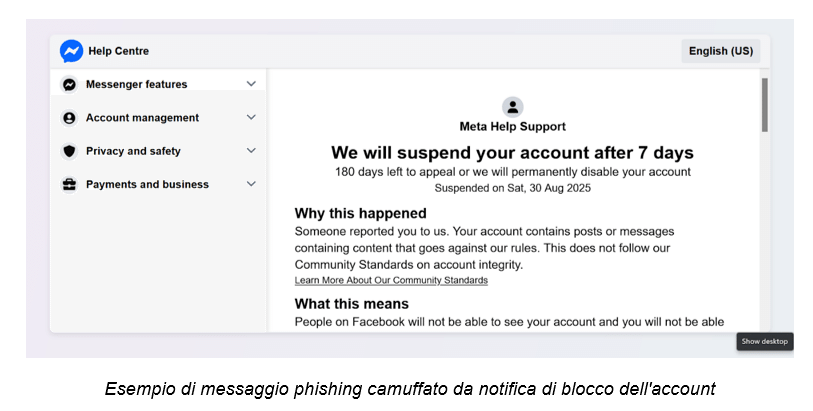
Task: Click the Help Centre title text
Action: coord(119,51)
